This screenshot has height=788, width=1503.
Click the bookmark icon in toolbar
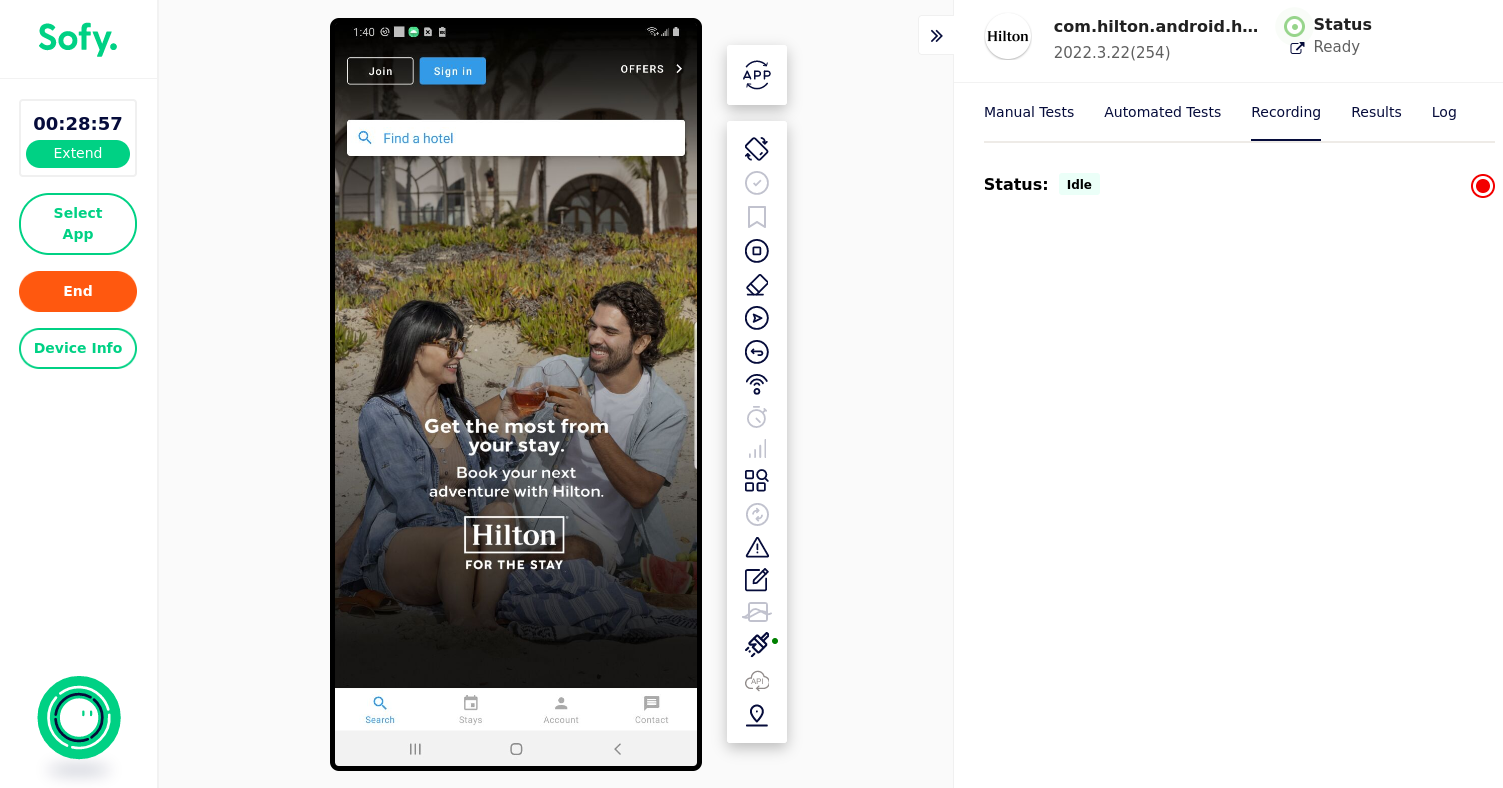point(757,217)
